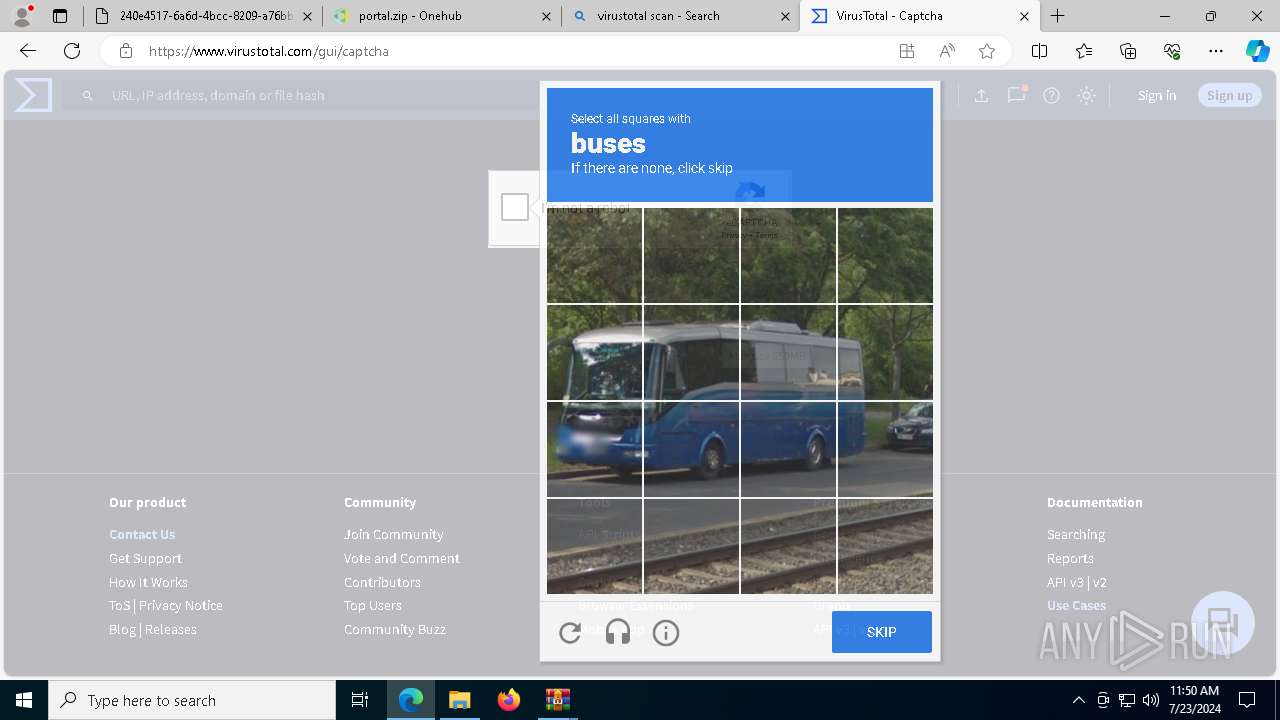Click the Sign up button
This screenshot has height=720, width=1280.
pos(1229,95)
